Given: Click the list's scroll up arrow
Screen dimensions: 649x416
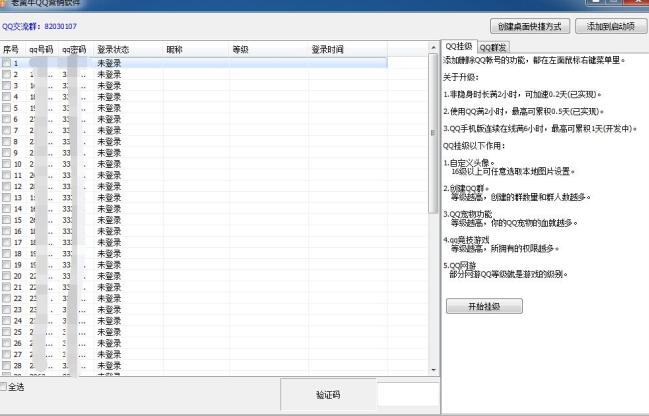Looking at the screenshot, I should click(433, 47).
